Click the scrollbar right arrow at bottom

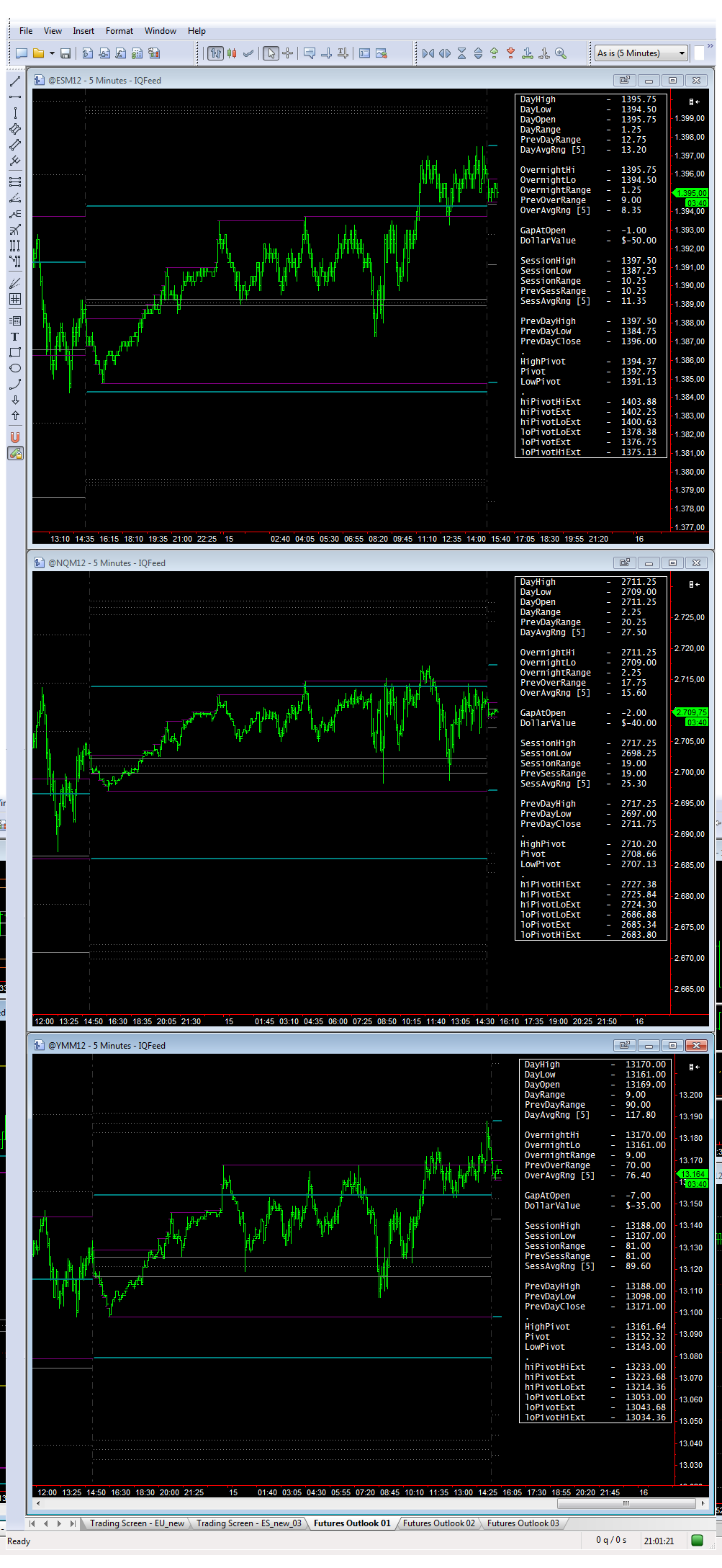[x=703, y=1503]
